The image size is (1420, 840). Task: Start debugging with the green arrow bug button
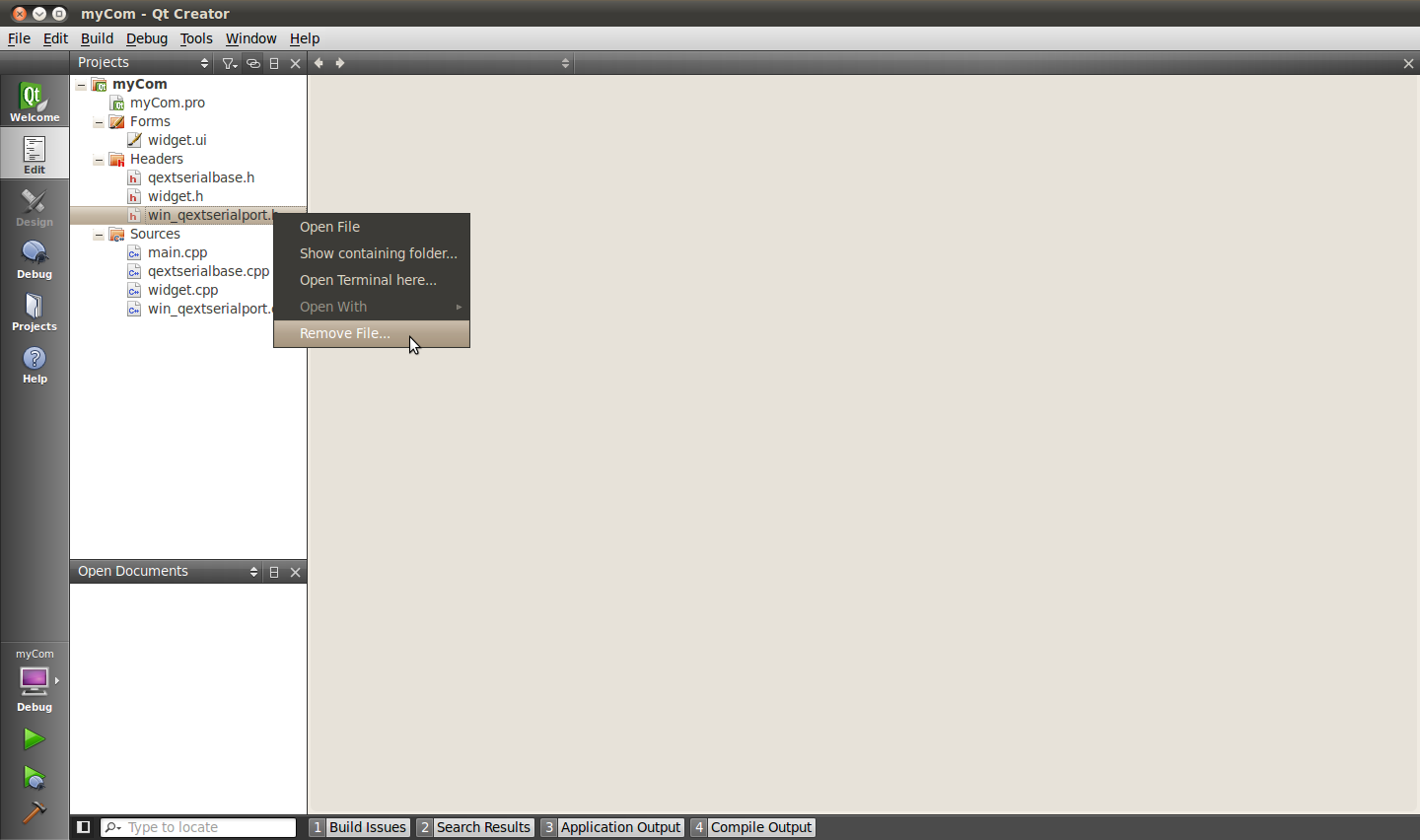point(35,778)
